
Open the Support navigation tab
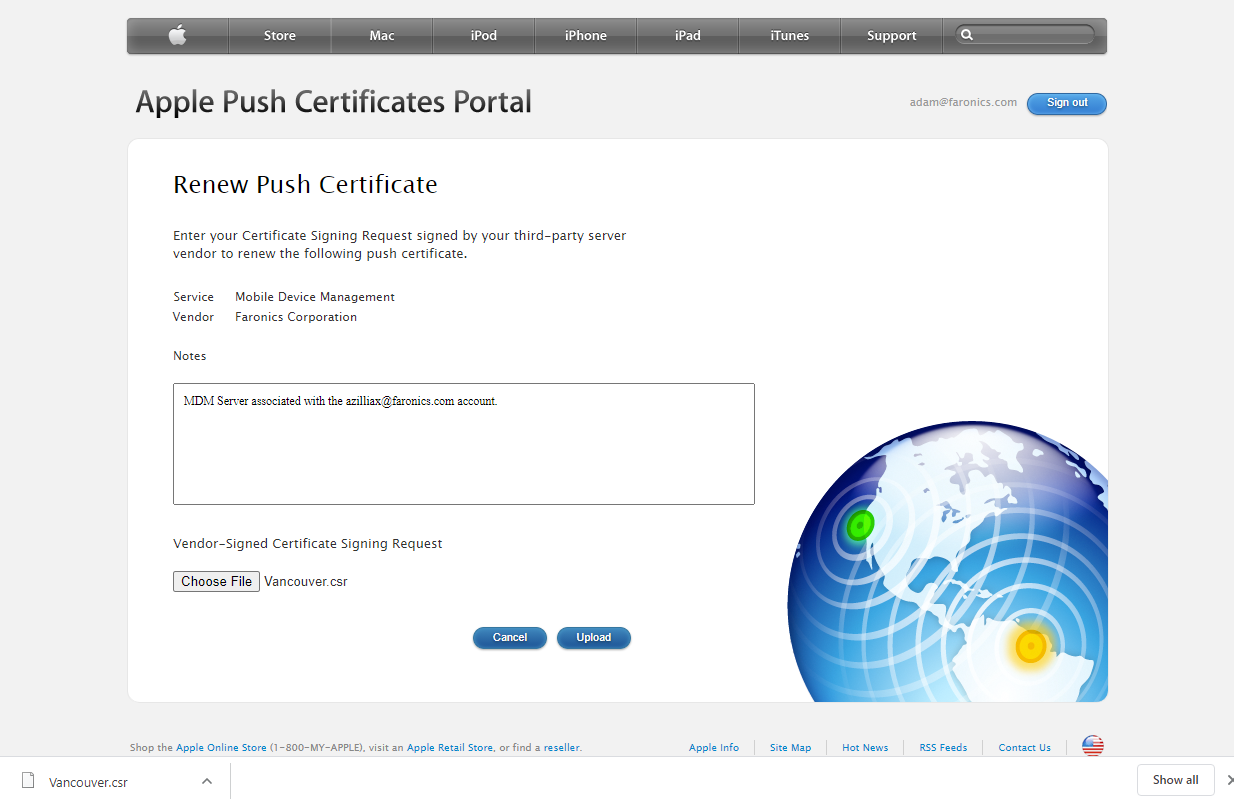pyautogui.click(x=892, y=36)
